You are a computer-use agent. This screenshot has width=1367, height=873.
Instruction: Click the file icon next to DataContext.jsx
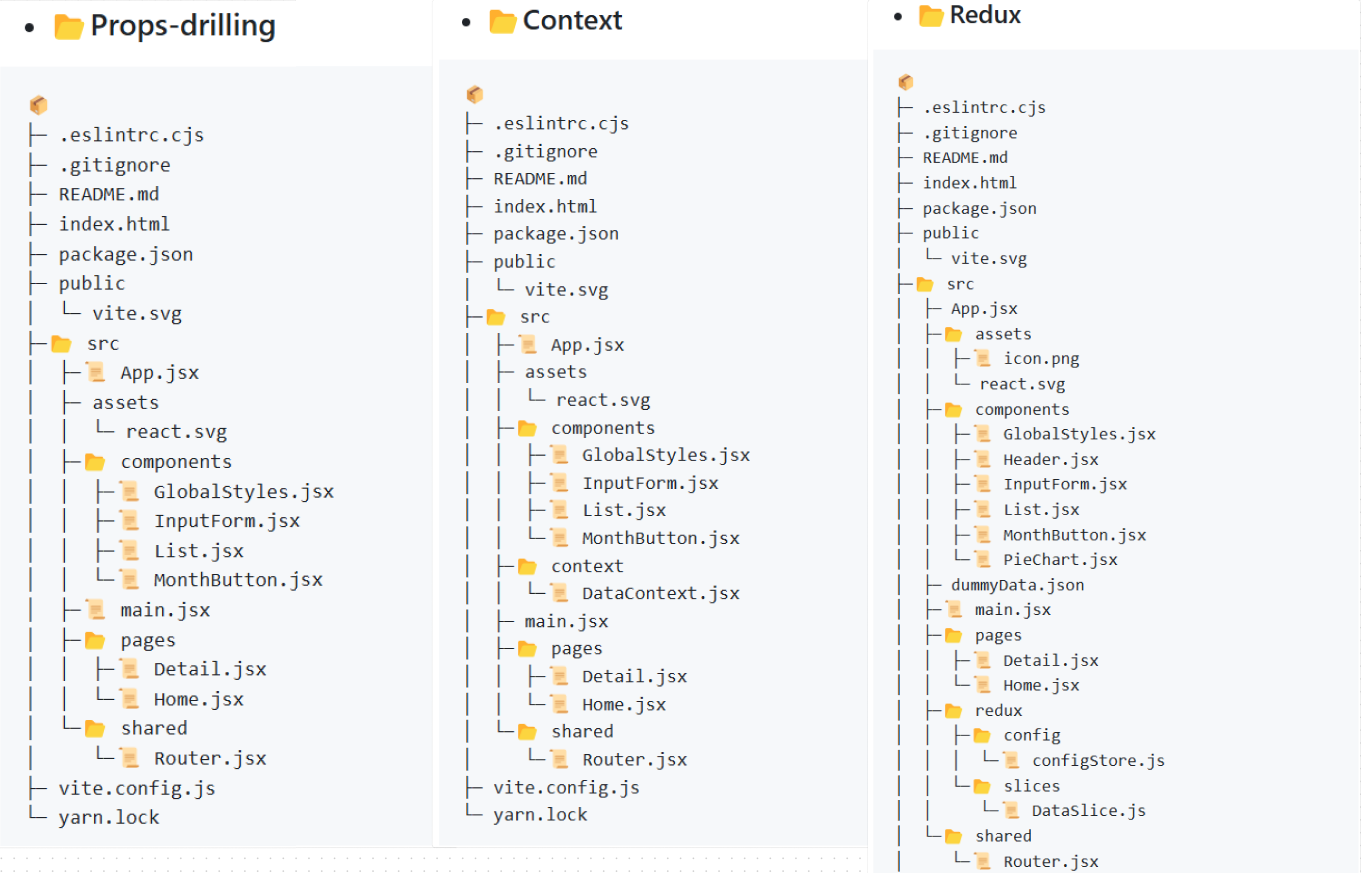[559, 593]
